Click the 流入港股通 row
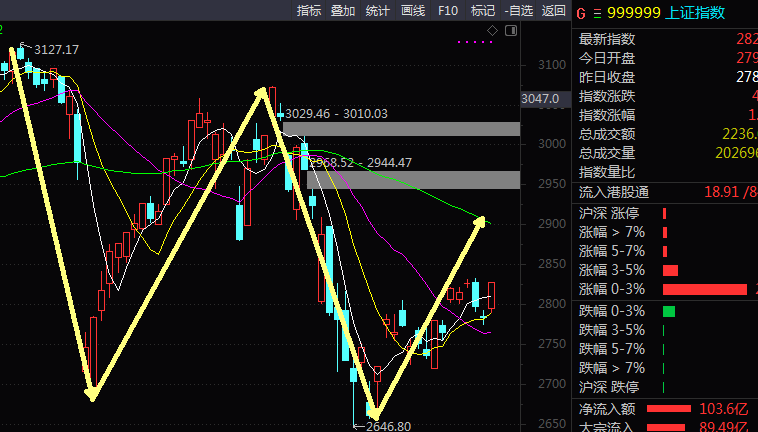758x432 pixels. (665, 192)
